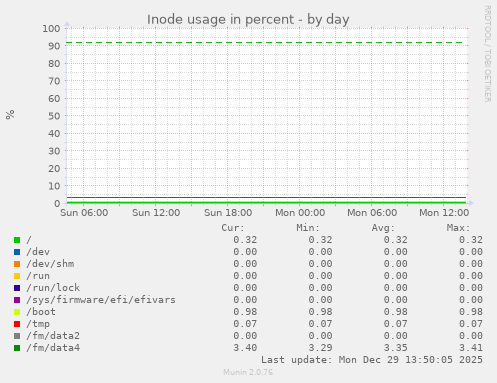Click the Avg value 3.35 for /fm/data4
Image resolution: width=497 pixels, height=383 pixels.
395,348
